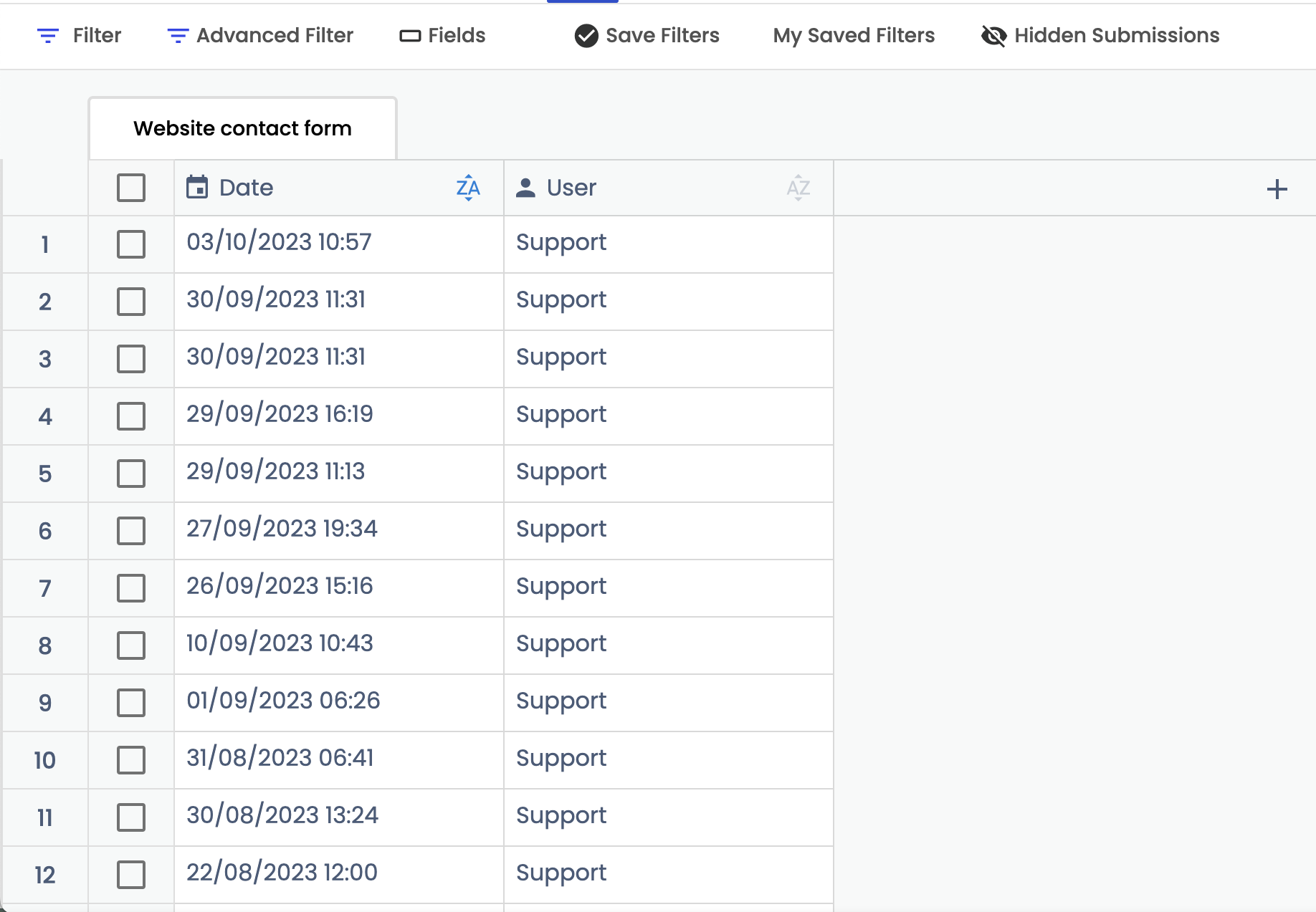This screenshot has height=912, width=1316.
Task: Click date cell 29/09/2023 11:13
Action: 339,474
